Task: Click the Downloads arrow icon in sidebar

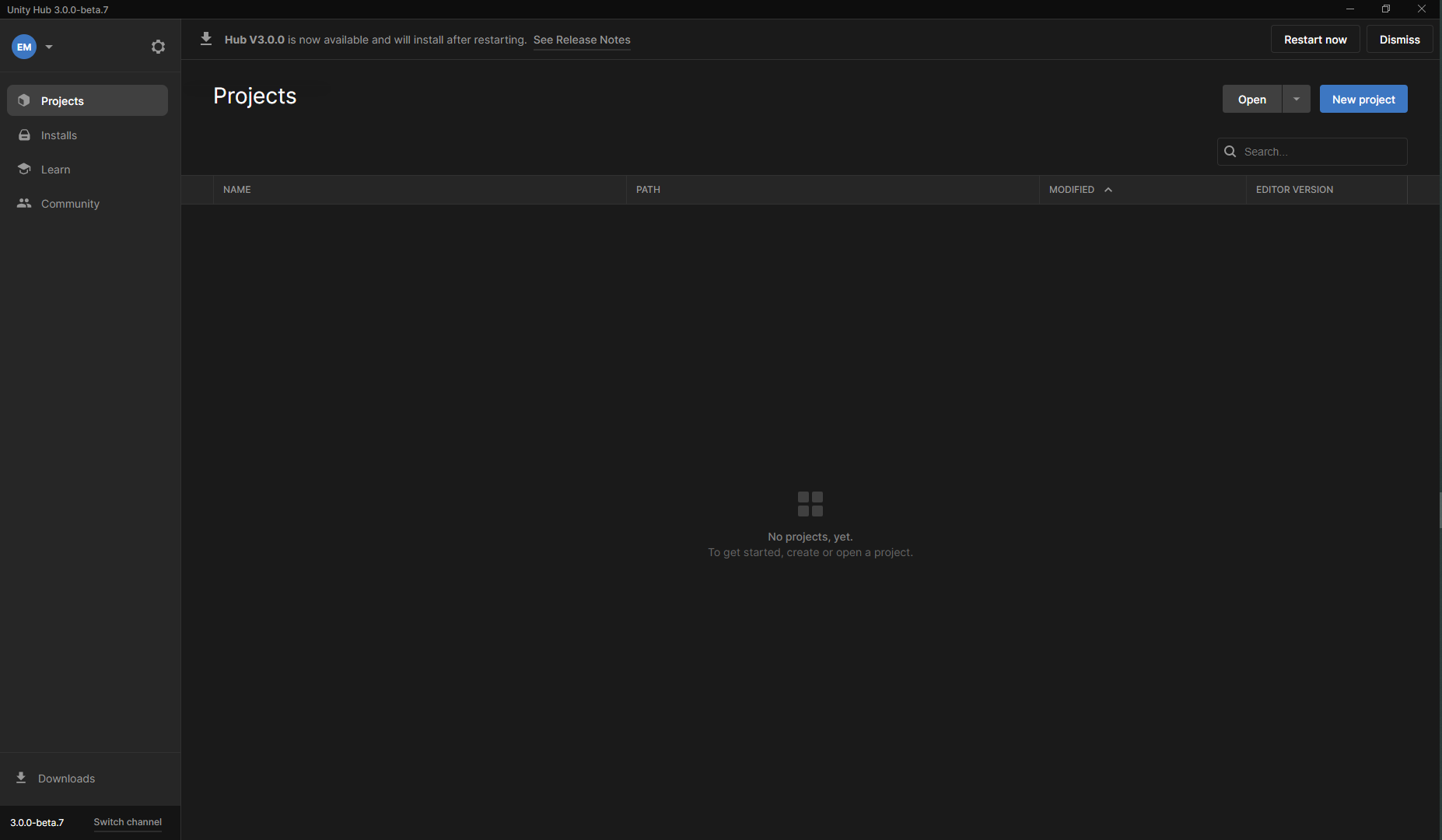Action: pyautogui.click(x=21, y=778)
